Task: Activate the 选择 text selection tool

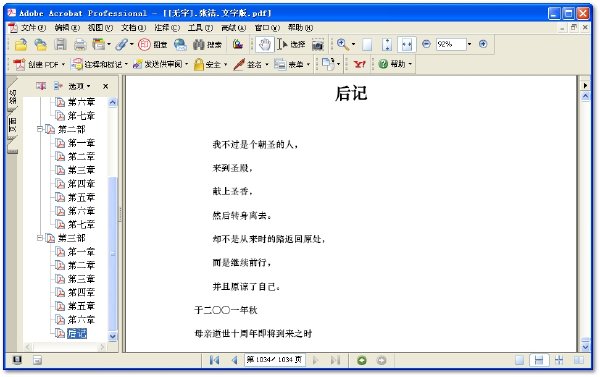Action: click(291, 44)
